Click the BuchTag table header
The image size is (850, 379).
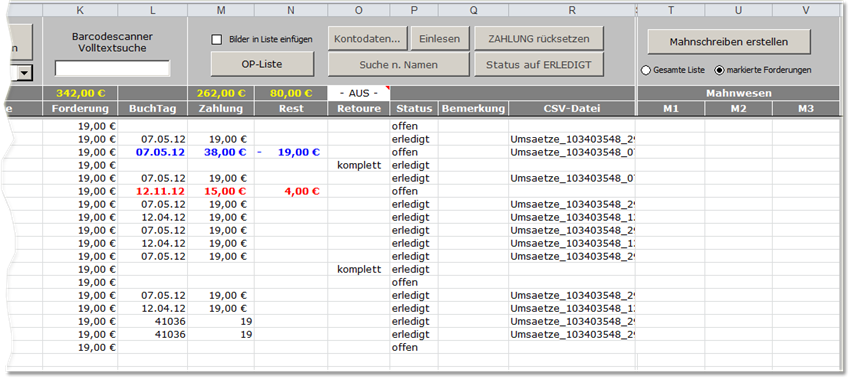click(x=153, y=108)
